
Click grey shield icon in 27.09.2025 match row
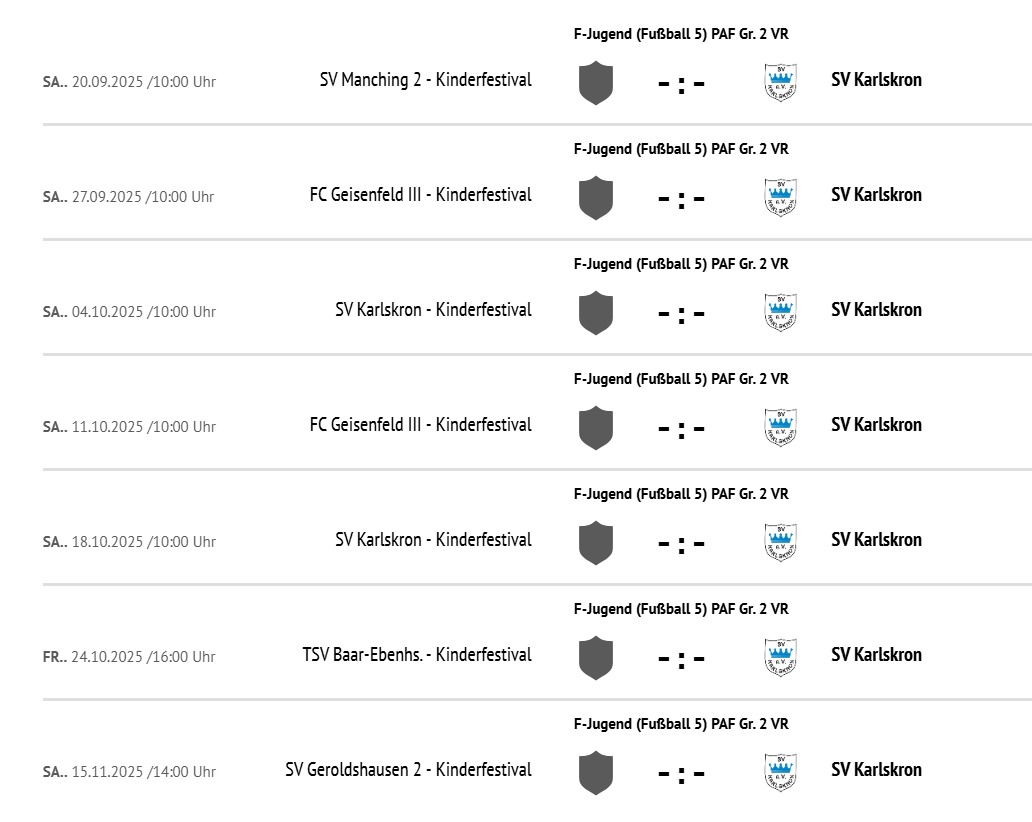tap(595, 197)
